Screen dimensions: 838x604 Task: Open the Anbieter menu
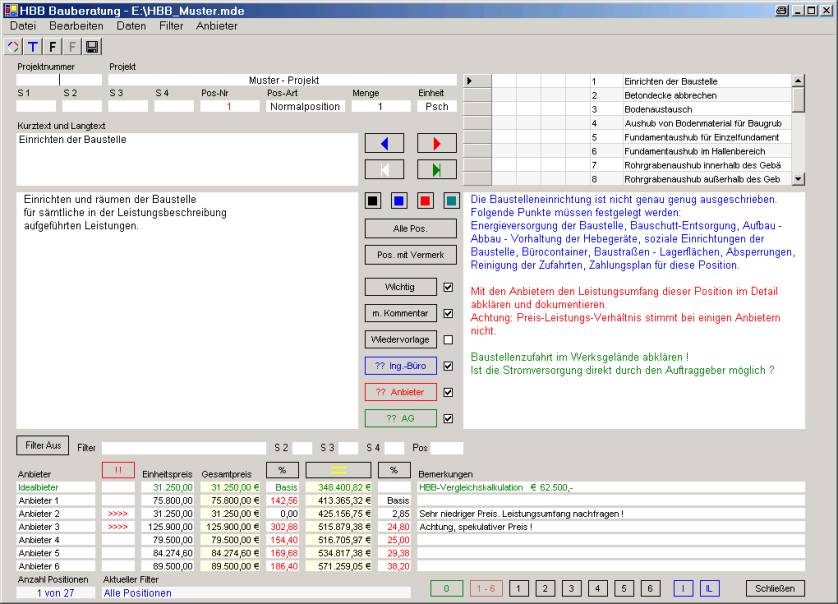point(217,25)
